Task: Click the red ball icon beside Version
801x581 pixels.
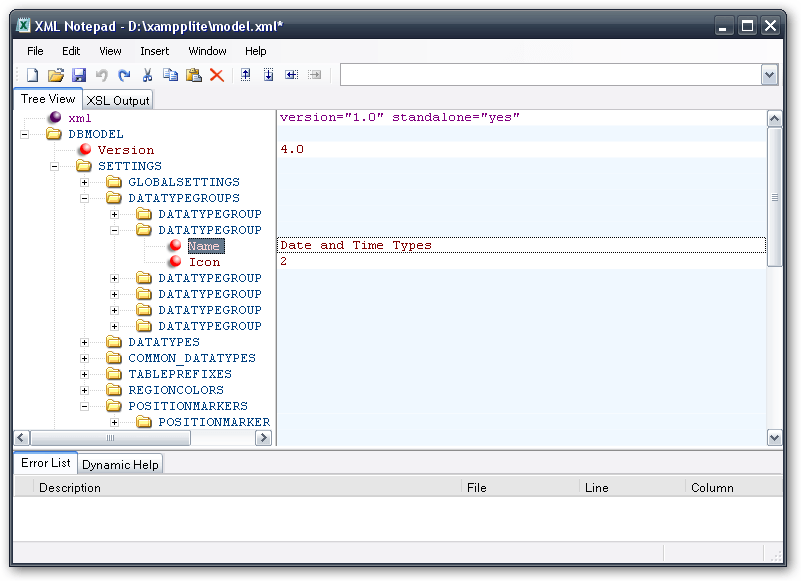Action: 85,149
